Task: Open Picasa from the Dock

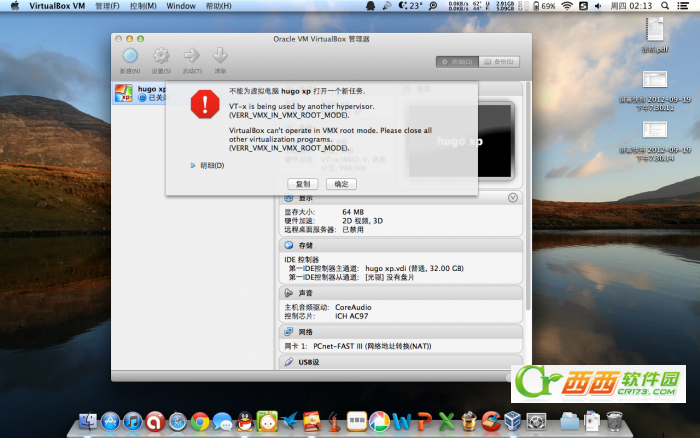Action: 379,421
